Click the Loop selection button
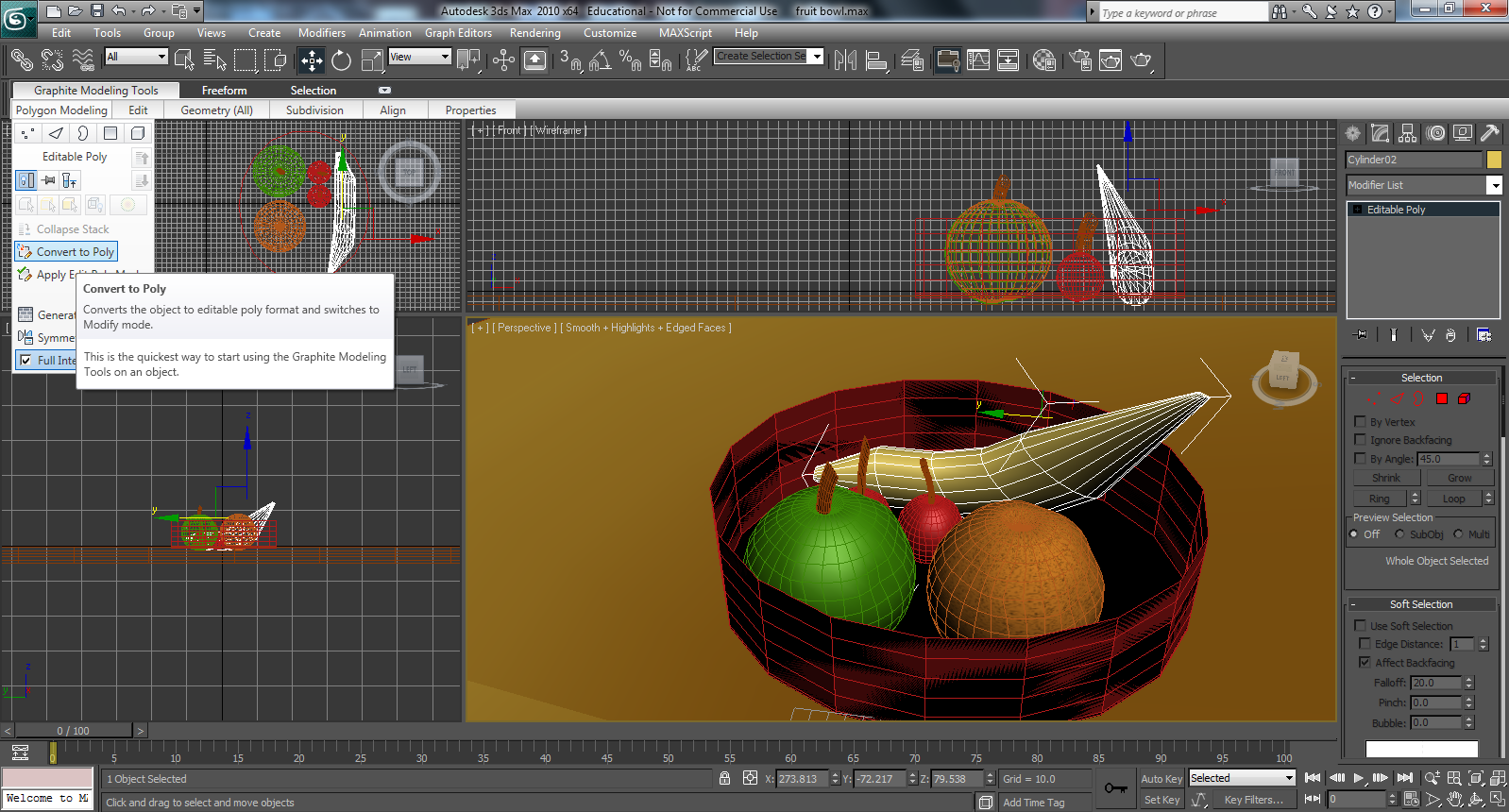The height and width of the screenshot is (812, 1509). 1454,499
